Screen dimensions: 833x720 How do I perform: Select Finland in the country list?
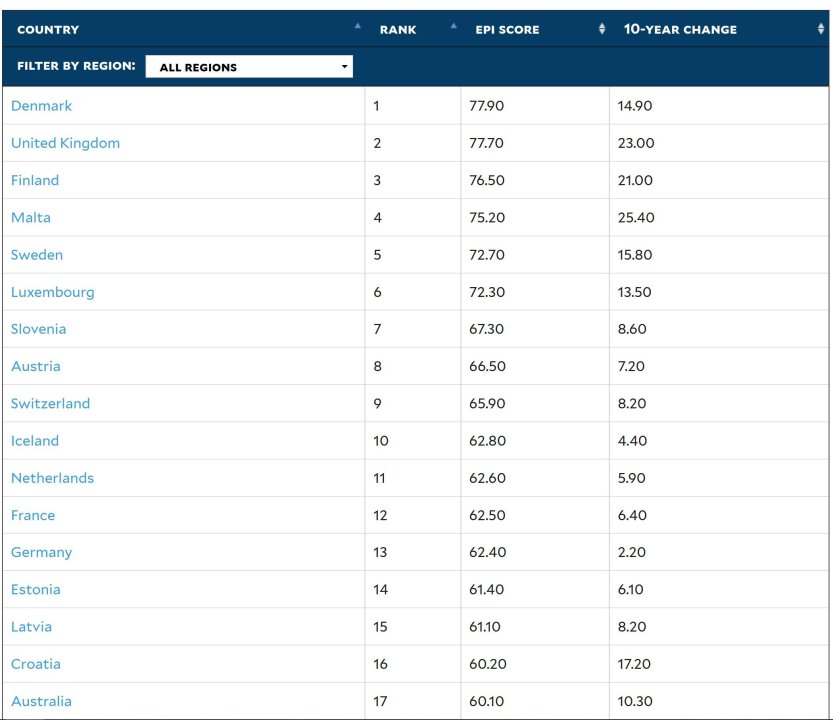(x=35, y=180)
